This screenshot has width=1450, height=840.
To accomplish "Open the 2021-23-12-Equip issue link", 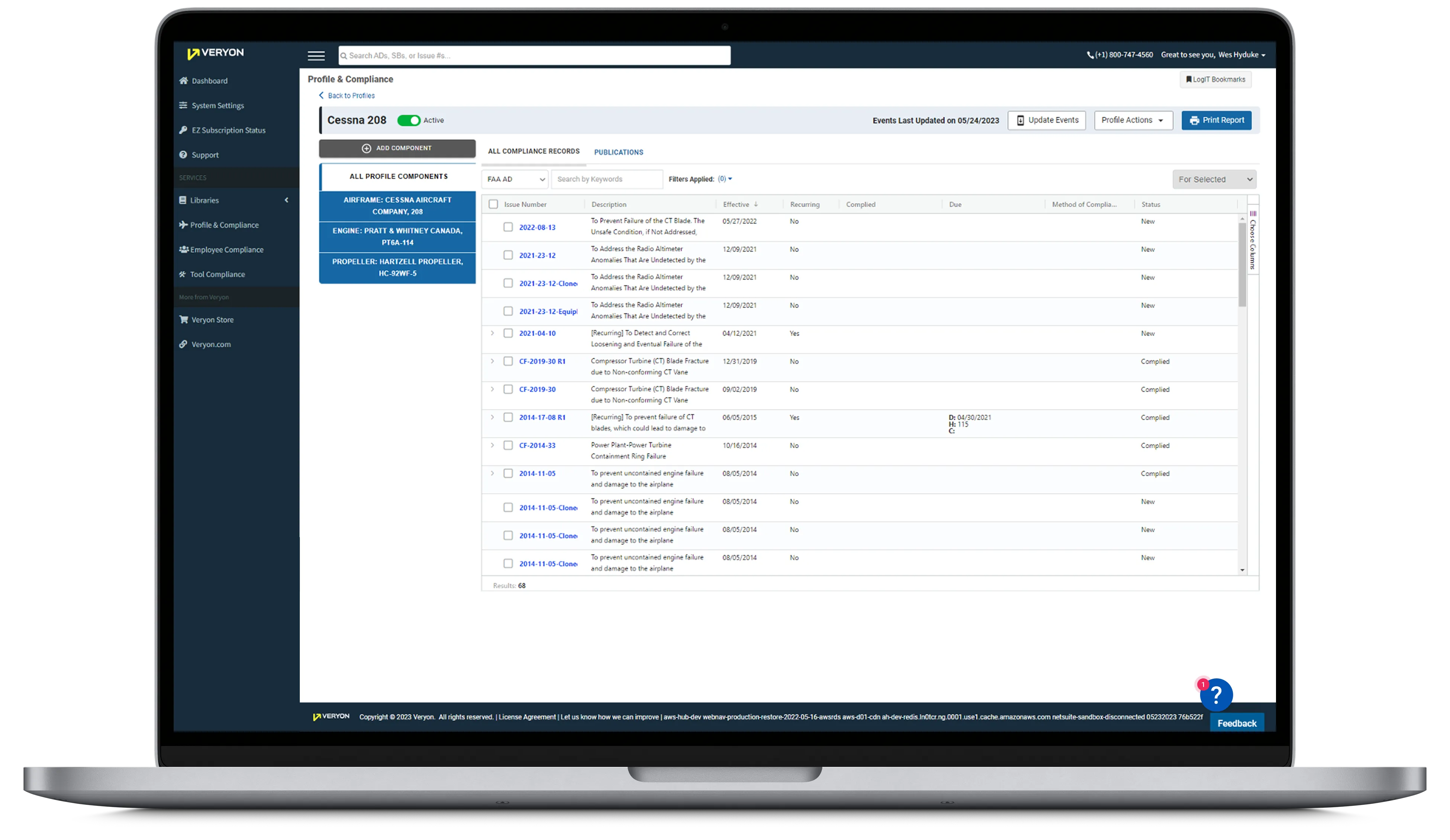I will click(x=548, y=311).
